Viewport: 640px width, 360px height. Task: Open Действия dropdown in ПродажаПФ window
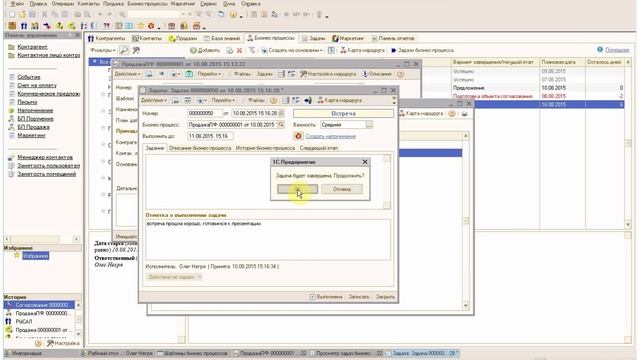(127, 74)
